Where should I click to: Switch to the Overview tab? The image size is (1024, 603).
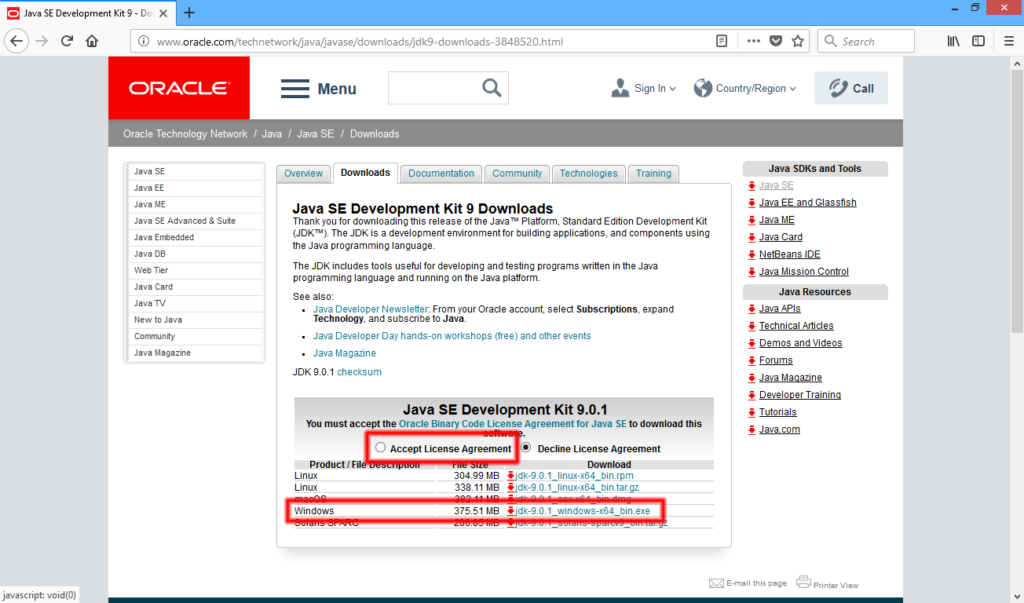(x=303, y=173)
